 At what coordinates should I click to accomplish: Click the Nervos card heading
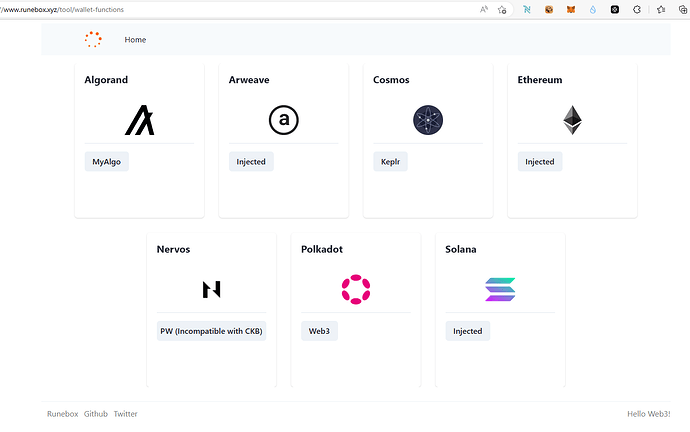(x=173, y=249)
